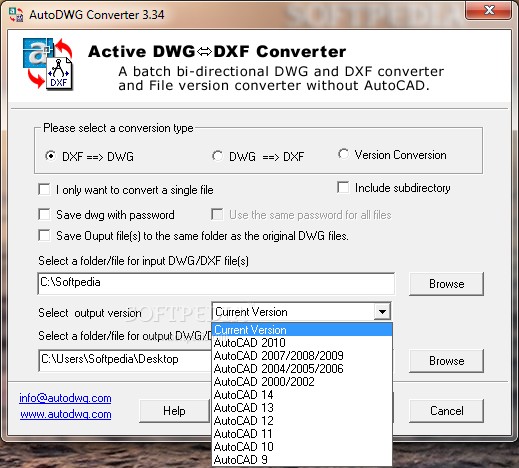This screenshot has width=519, height=468.
Task: Click the AutoDWG title bar app icon
Action: tap(16, 15)
